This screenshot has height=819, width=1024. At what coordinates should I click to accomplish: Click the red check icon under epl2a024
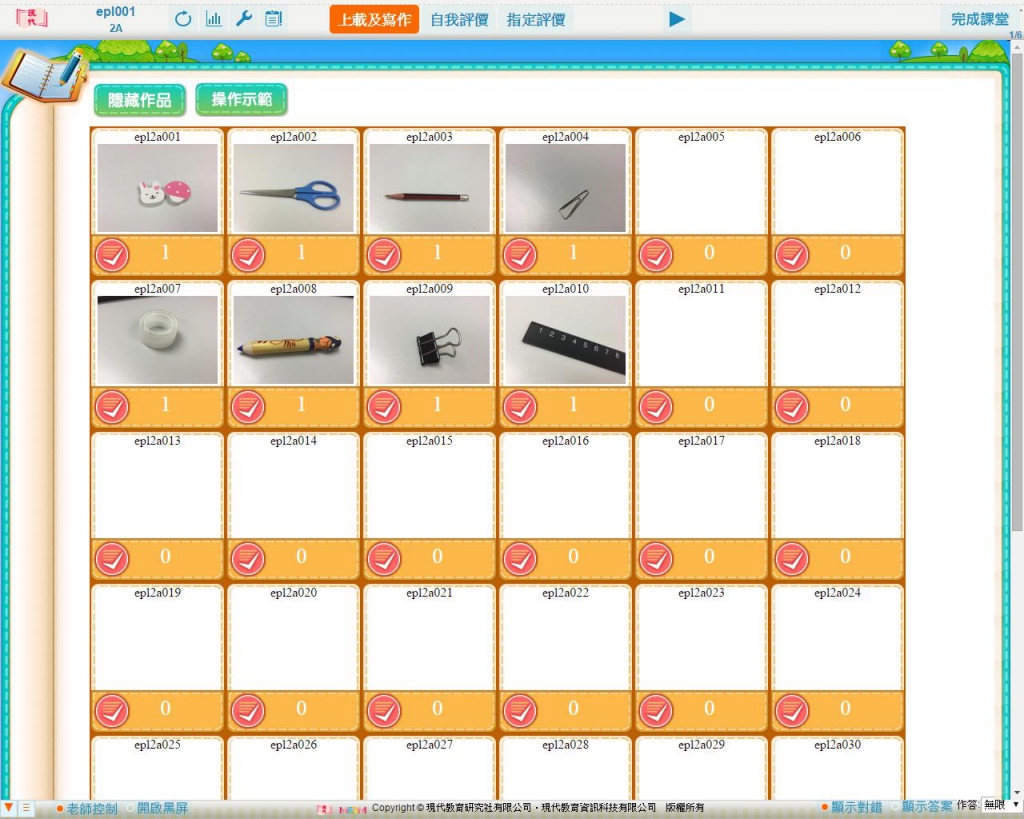[792, 711]
